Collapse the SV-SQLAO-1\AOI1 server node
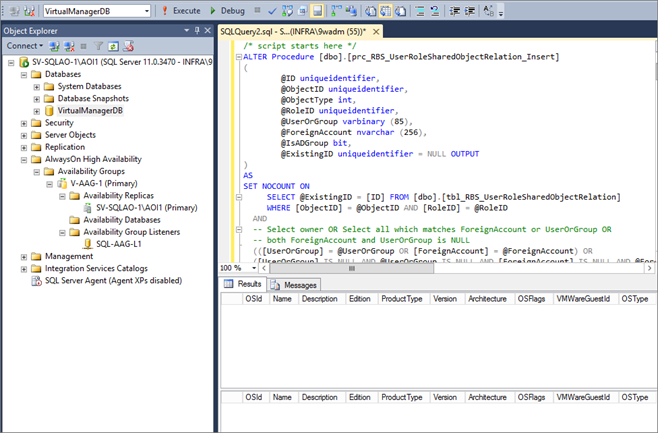This screenshot has width=658, height=433. [x=11, y=63]
